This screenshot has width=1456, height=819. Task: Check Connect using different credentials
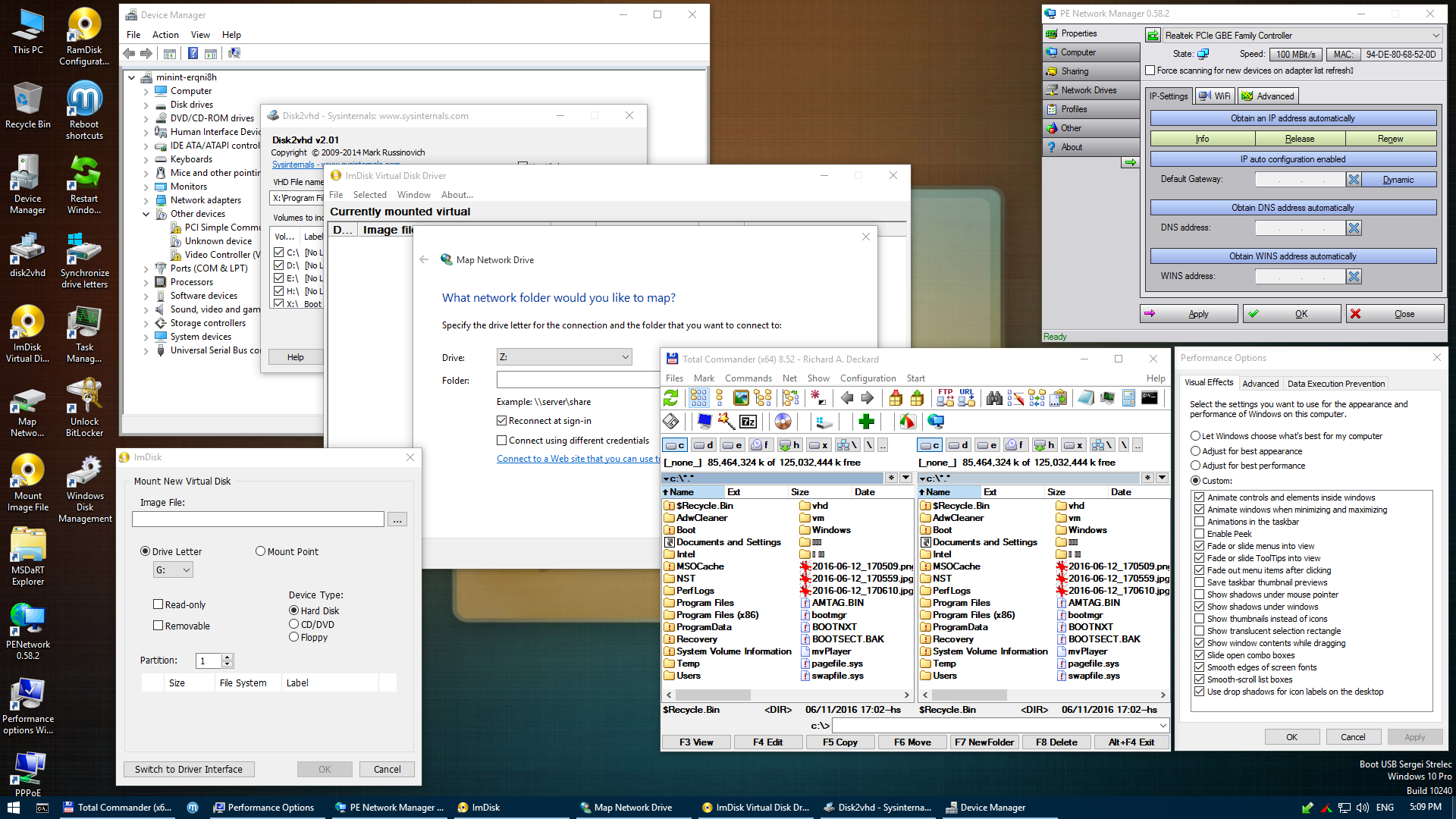(x=501, y=441)
